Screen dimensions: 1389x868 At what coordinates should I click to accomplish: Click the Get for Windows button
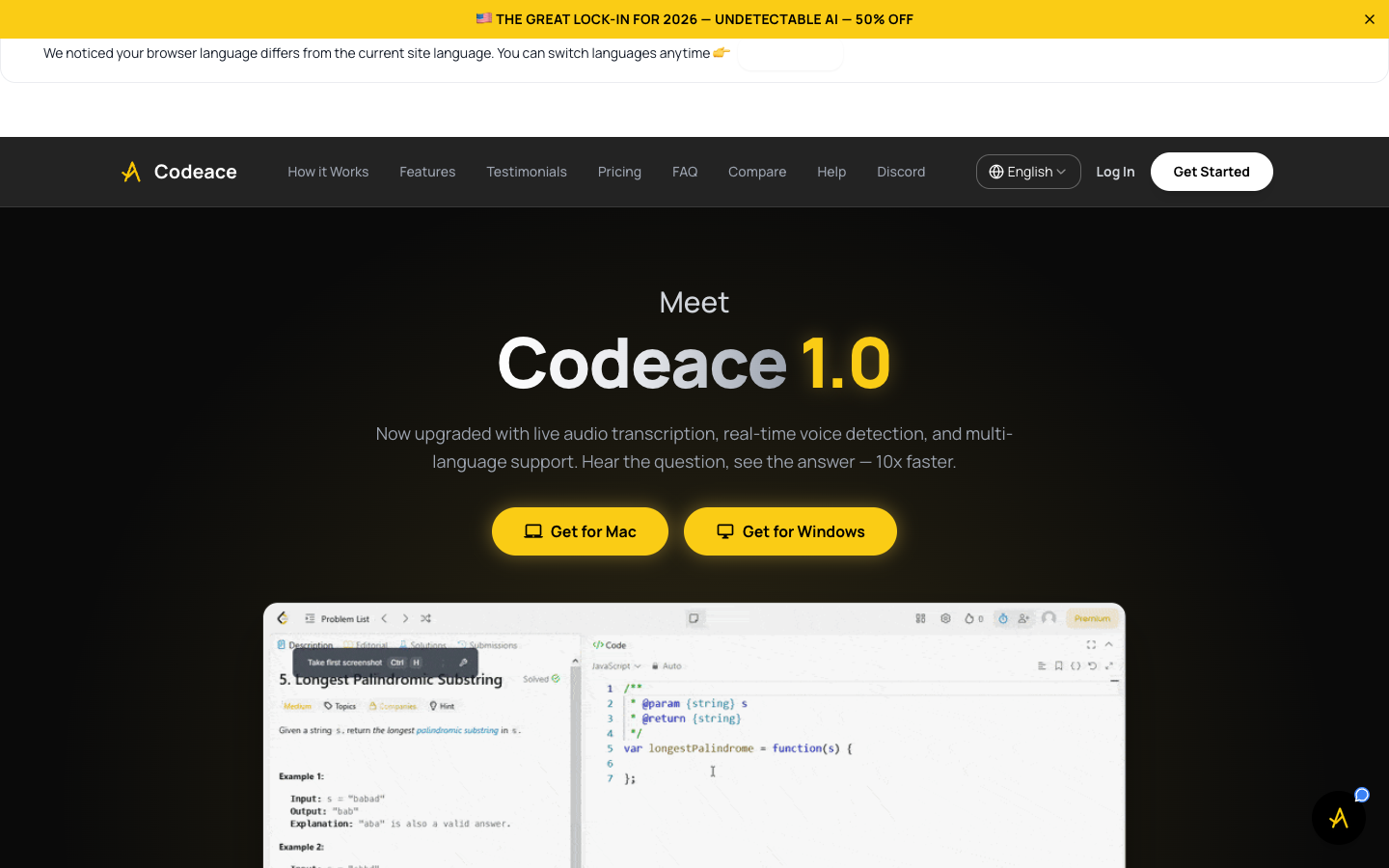790,531
